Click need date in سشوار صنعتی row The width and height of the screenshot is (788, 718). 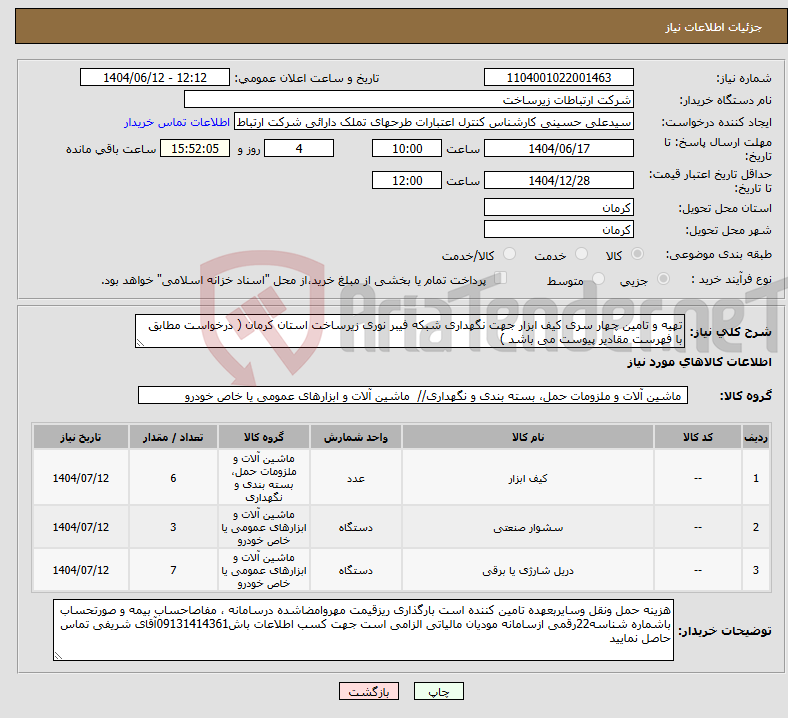[x=81, y=527]
